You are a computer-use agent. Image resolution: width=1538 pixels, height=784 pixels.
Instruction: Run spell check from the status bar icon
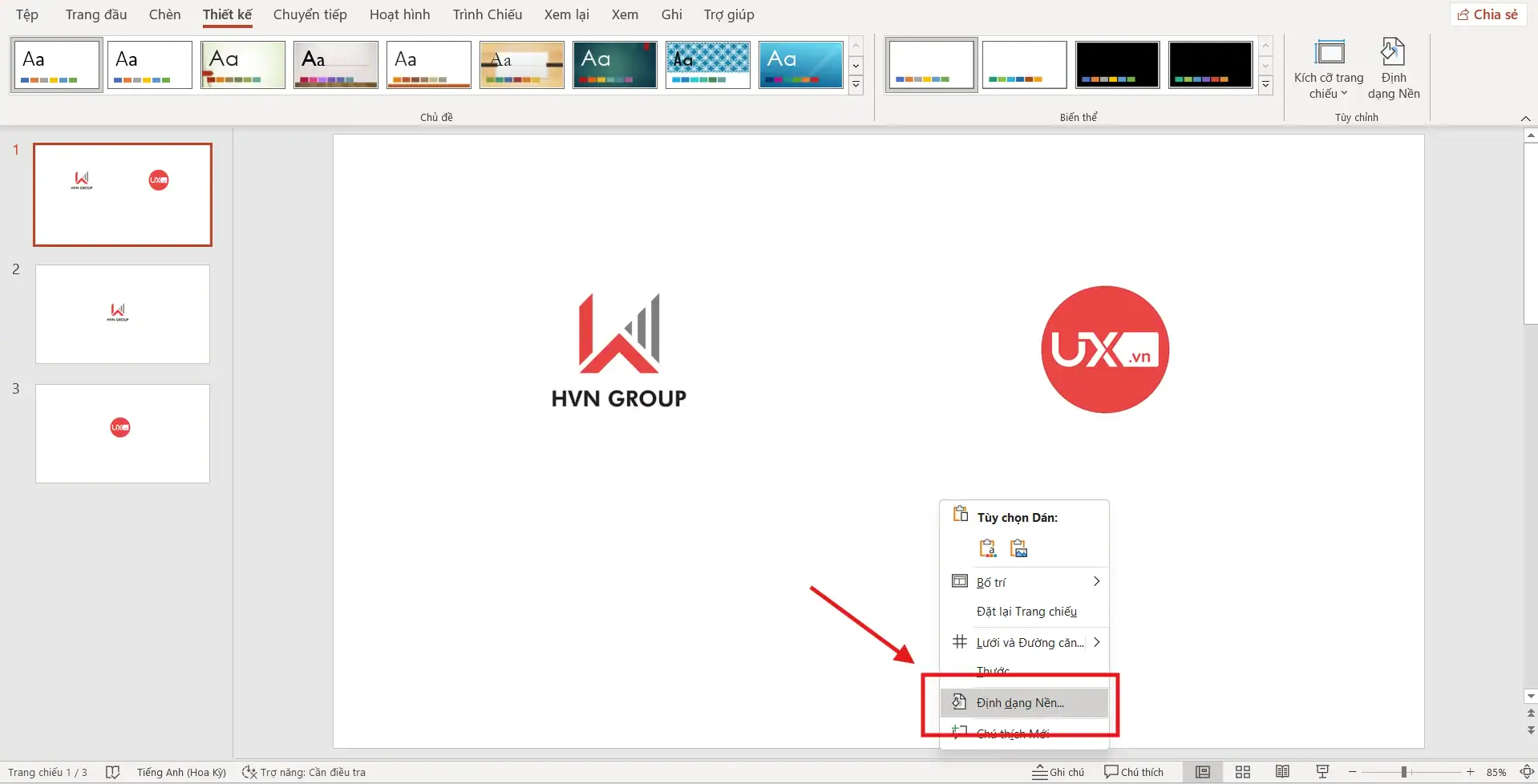[113, 771]
